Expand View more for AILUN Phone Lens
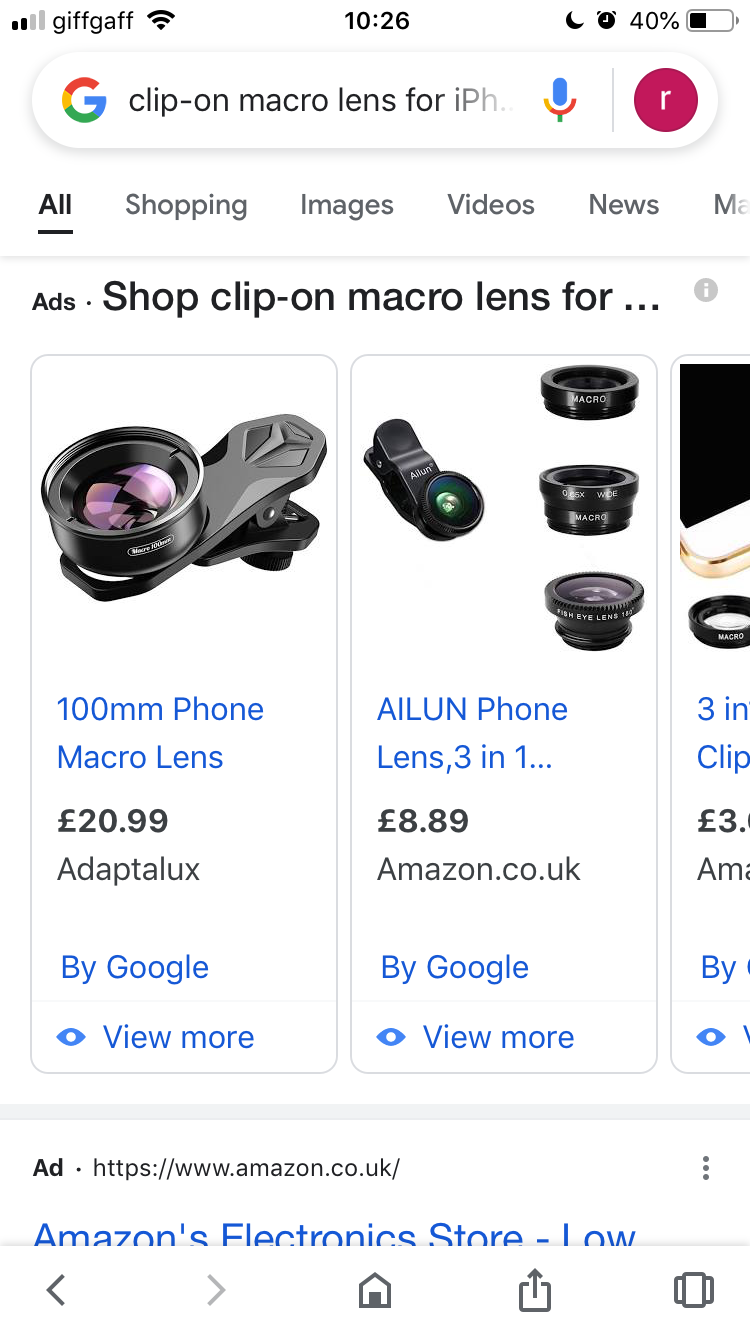750x1334 pixels. 498,1037
